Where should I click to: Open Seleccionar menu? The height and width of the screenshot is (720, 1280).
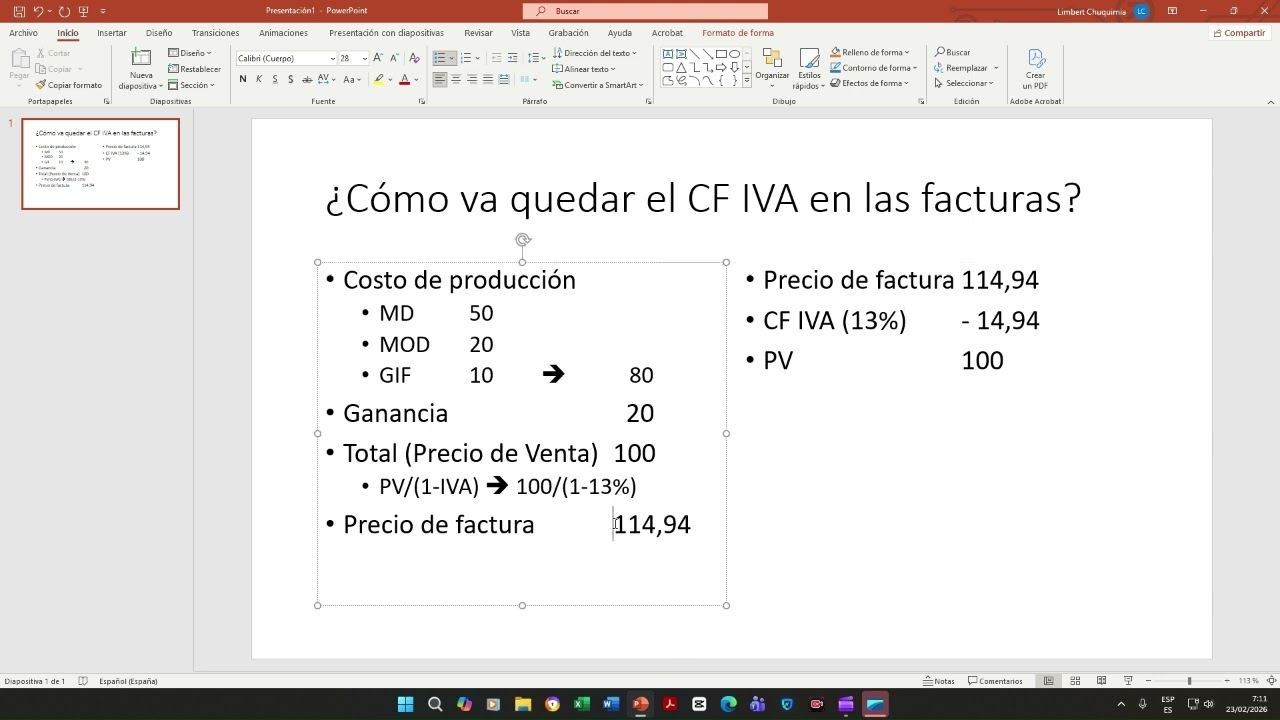point(964,83)
